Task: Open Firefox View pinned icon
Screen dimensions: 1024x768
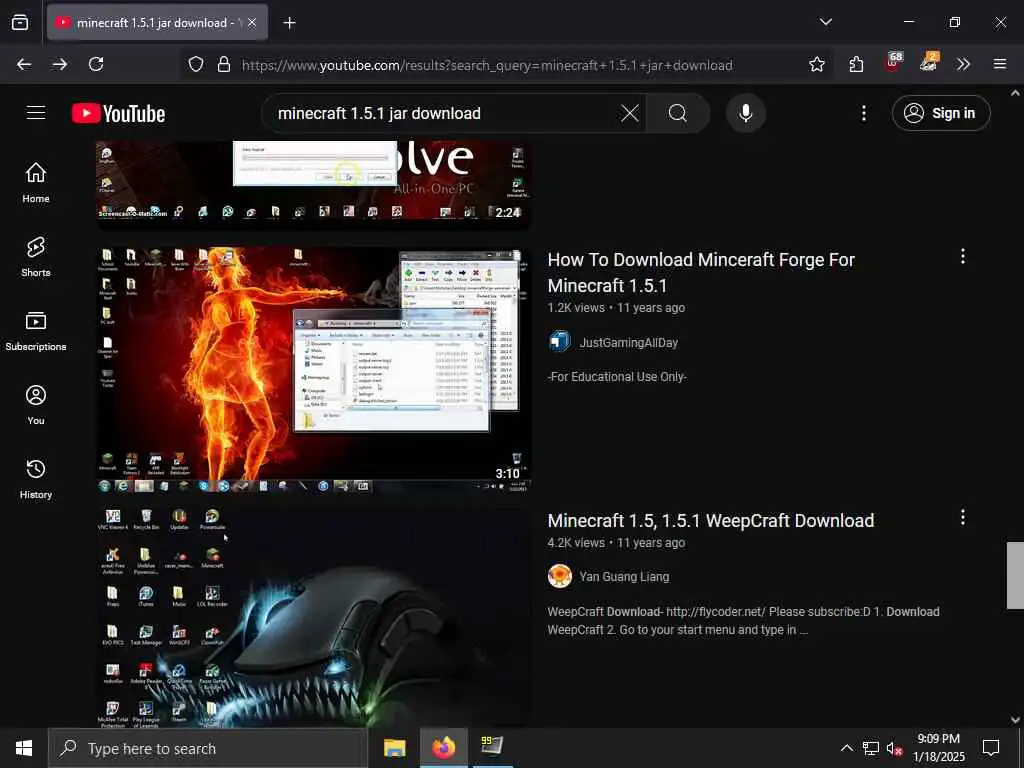Action: coord(20,22)
